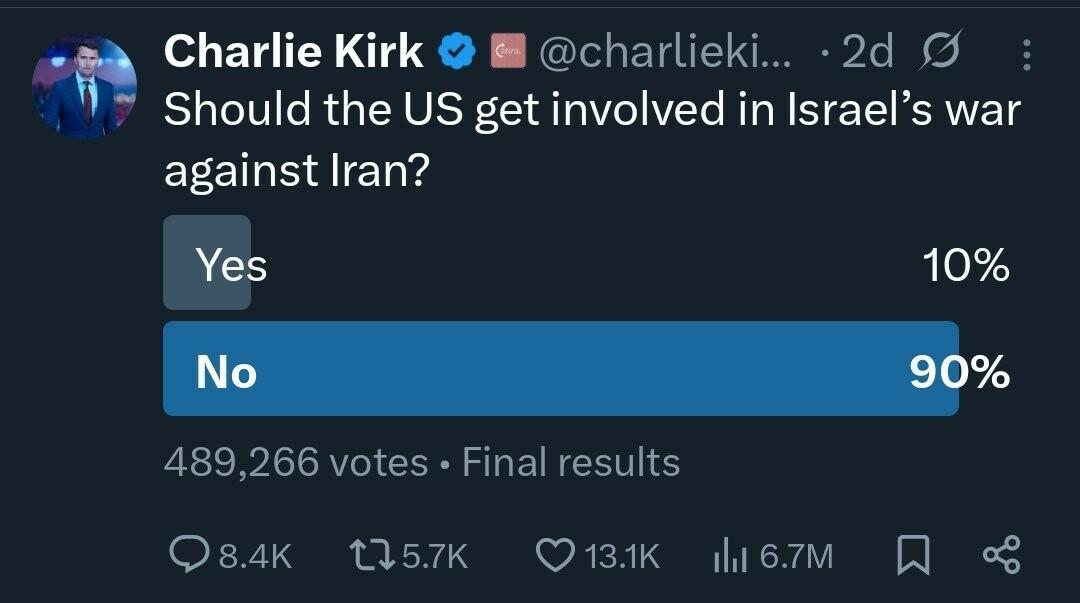This screenshot has width=1080, height=603.
Task: Click the 489,266 votes text
Action: pyautogui.click(x=296, y=462)
